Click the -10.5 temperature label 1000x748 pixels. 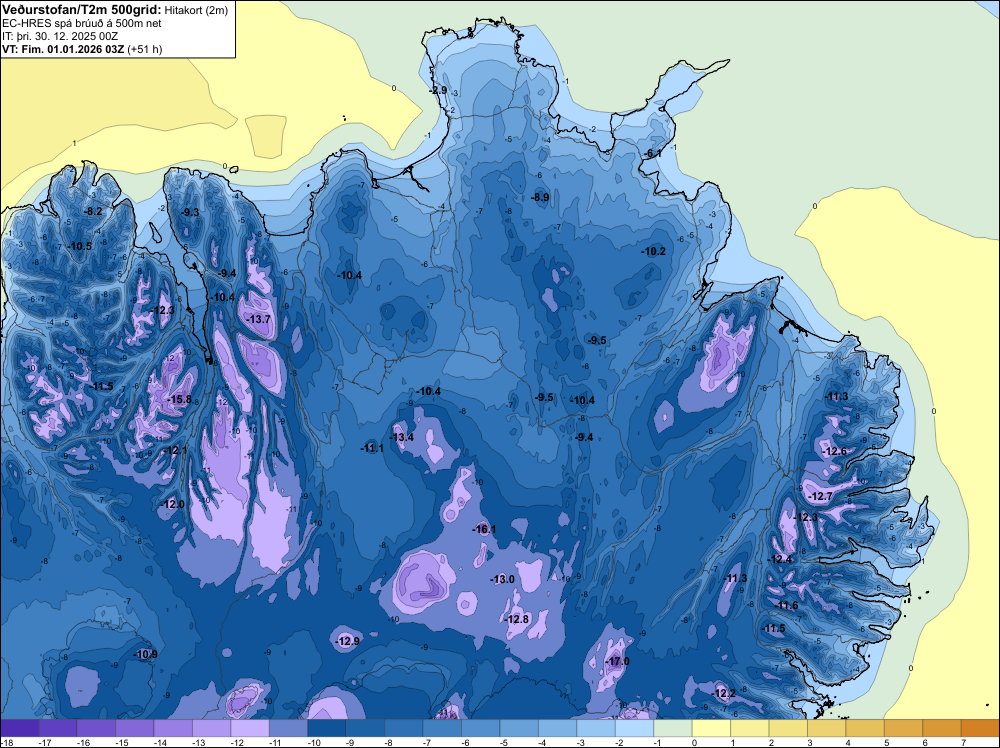[80, 246]
